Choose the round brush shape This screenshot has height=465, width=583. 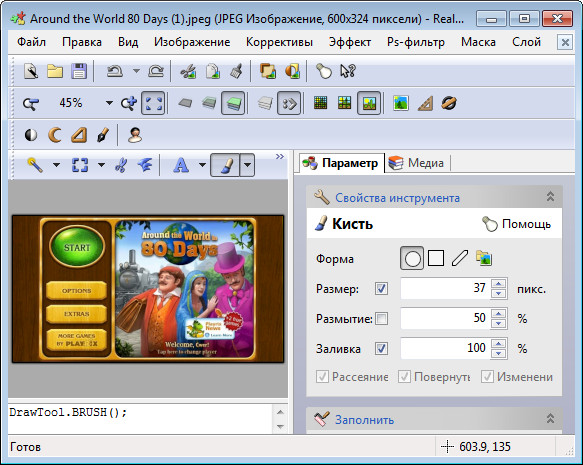coord(412,258)
